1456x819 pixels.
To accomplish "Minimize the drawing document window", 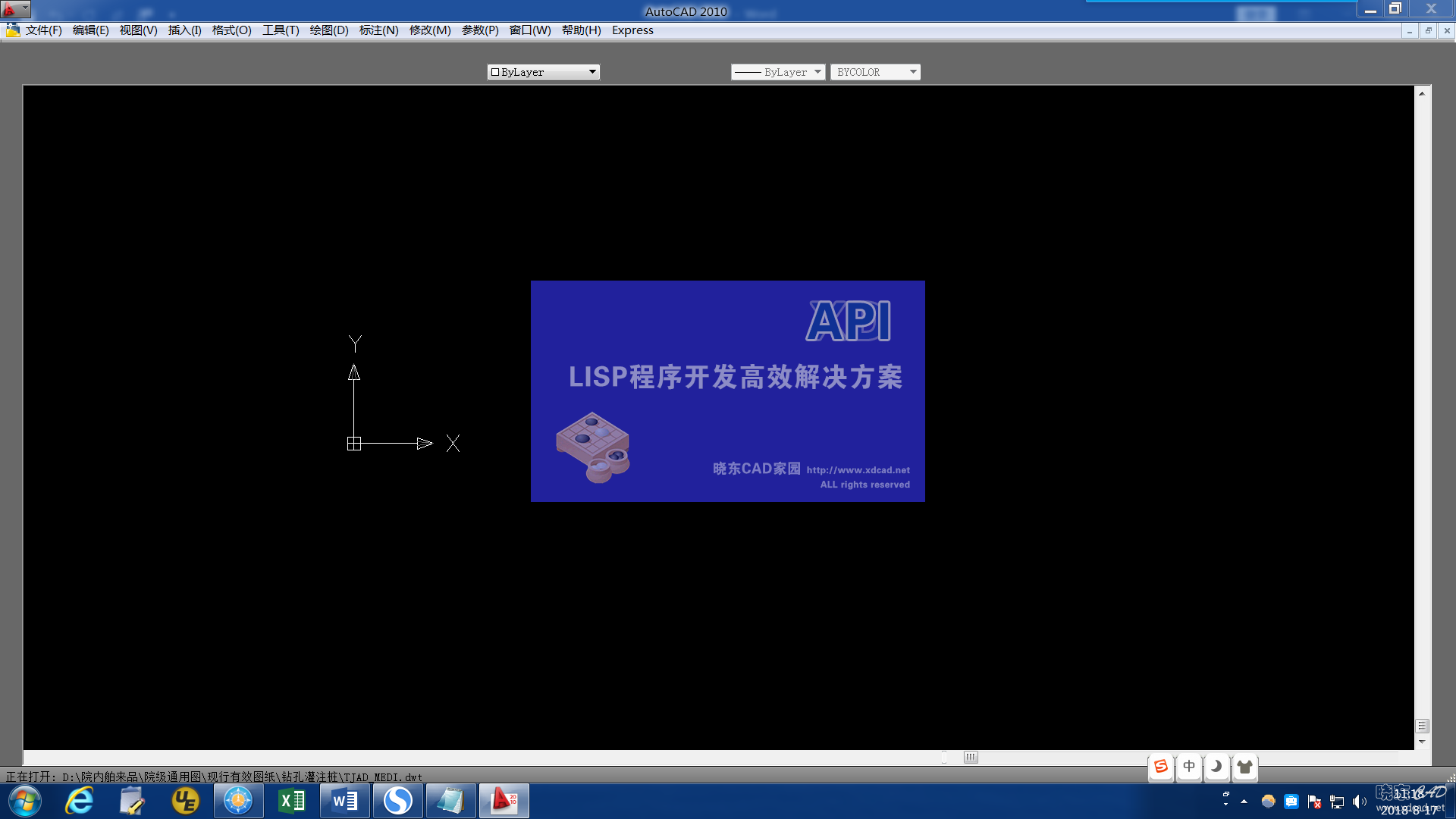I will [x=1409, y=31].
